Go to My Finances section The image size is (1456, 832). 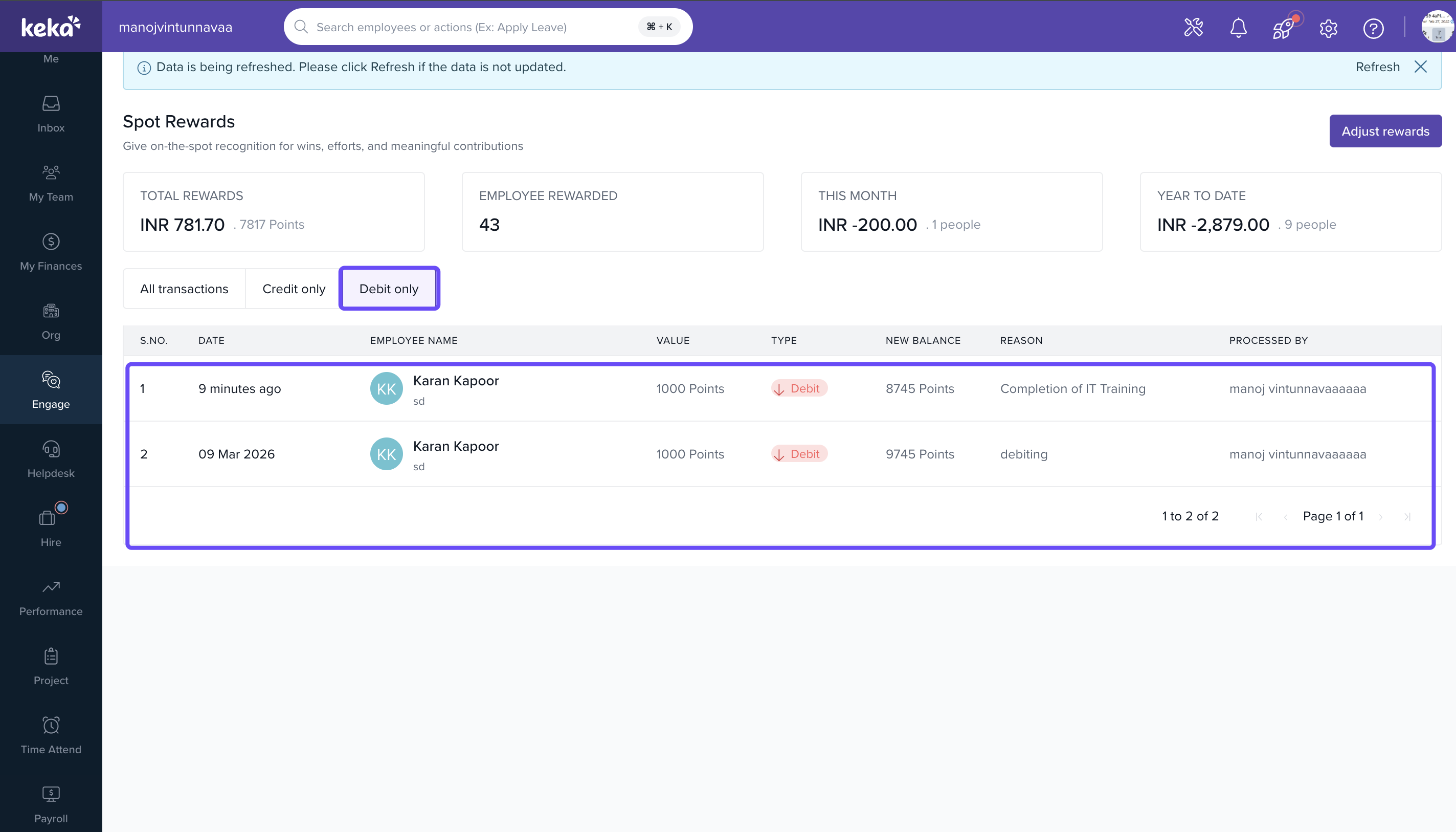pos(51,243)
